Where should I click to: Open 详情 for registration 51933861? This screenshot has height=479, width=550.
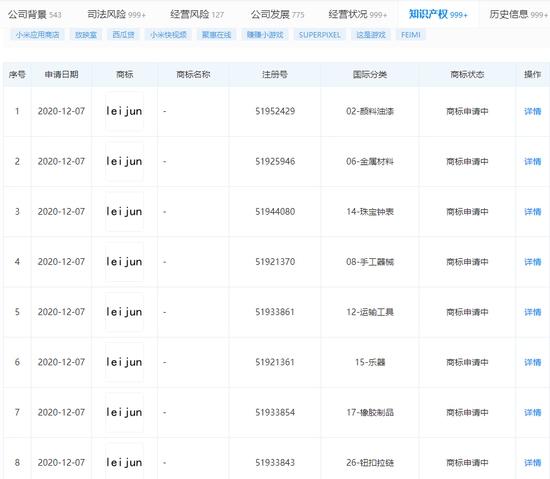click(x=532, y=312)
